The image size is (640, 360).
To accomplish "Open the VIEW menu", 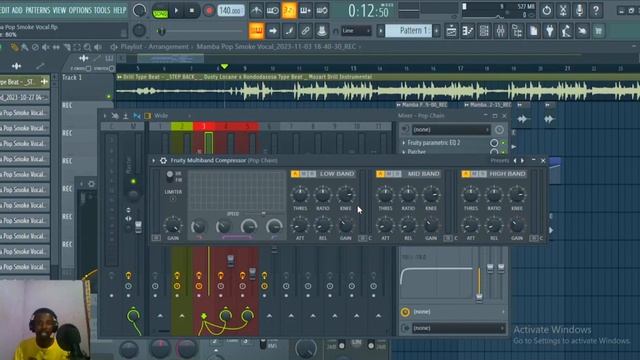I will (59, 10).
